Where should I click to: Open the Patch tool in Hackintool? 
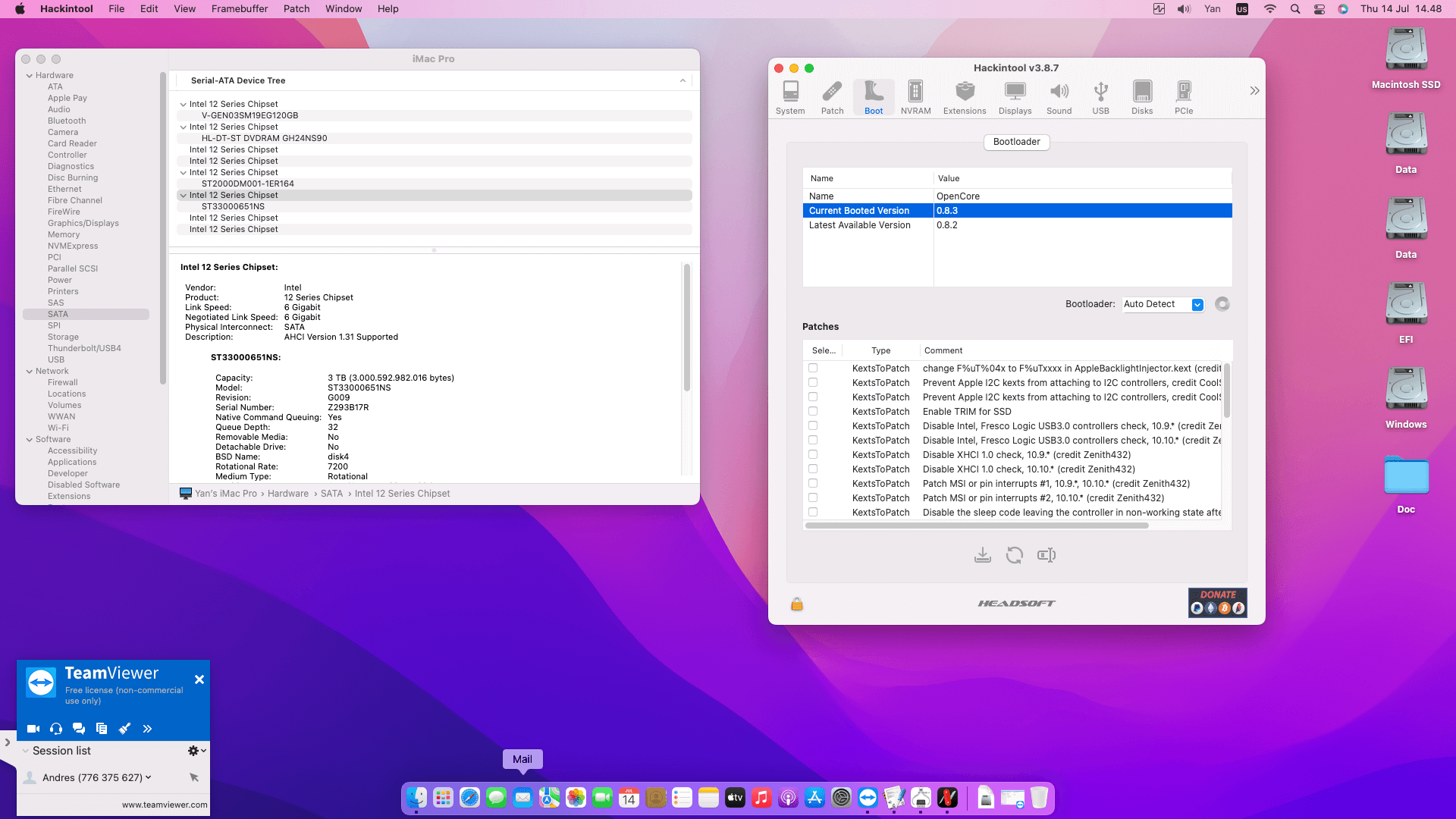(832, 97)
